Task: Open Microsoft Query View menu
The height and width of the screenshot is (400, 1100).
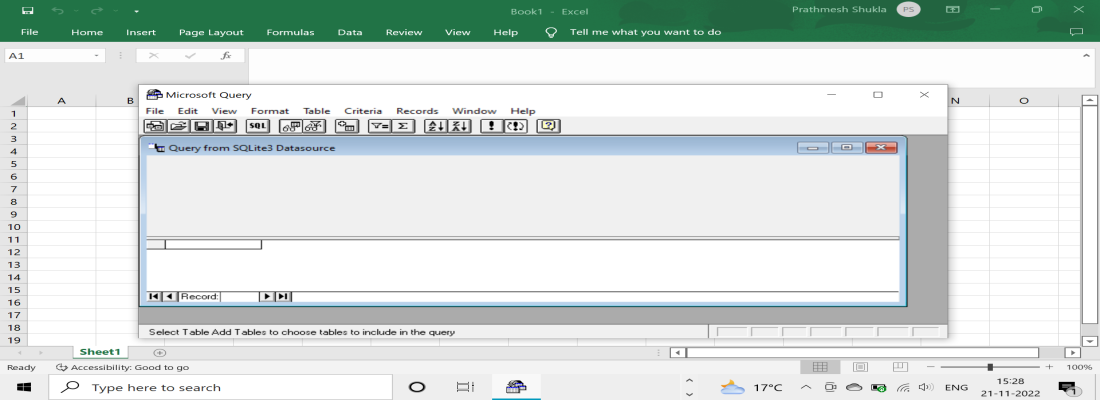Action: (x=224, y=111)
